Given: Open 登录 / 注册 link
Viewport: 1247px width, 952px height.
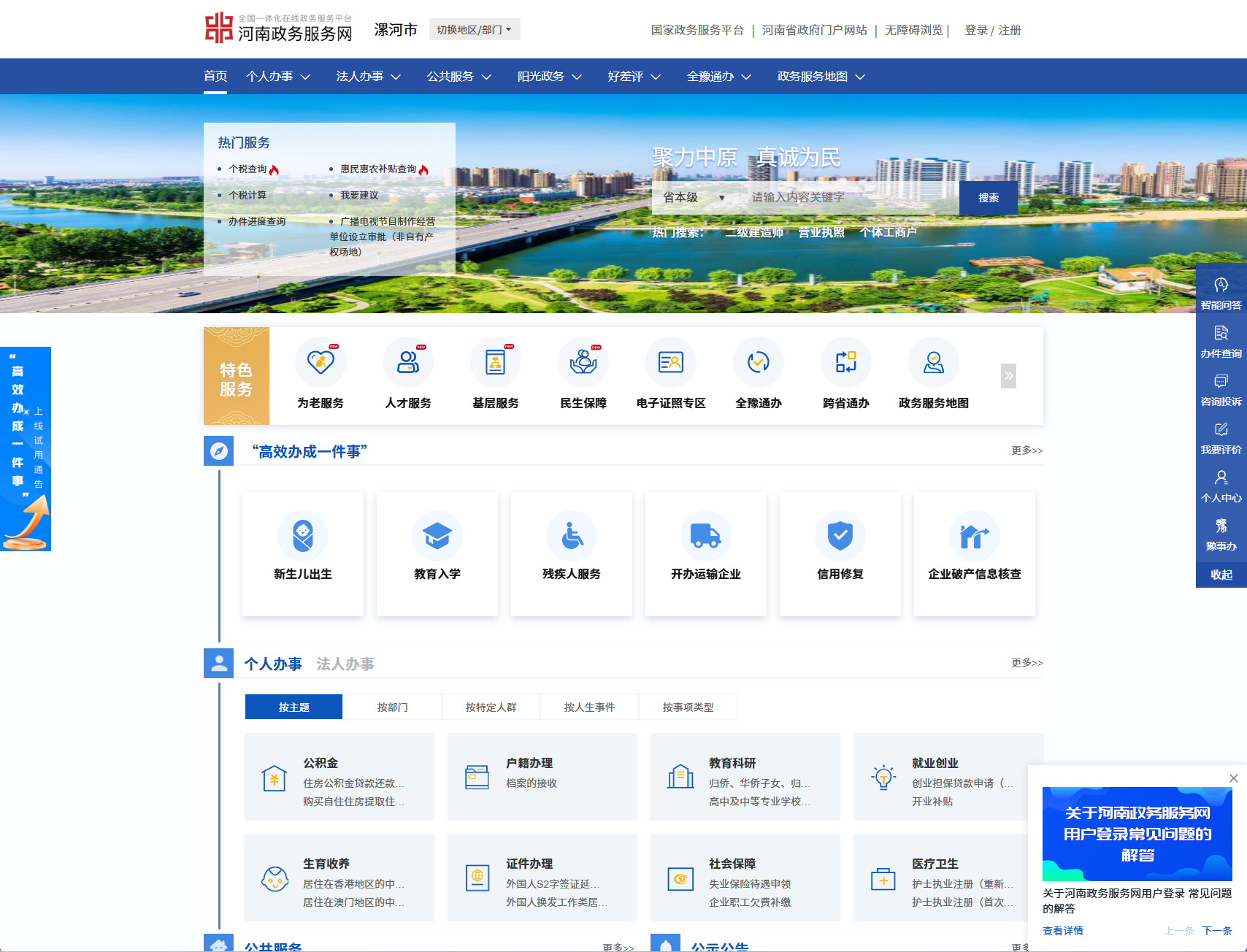Looking at the screenshot, I should (993, 30).
